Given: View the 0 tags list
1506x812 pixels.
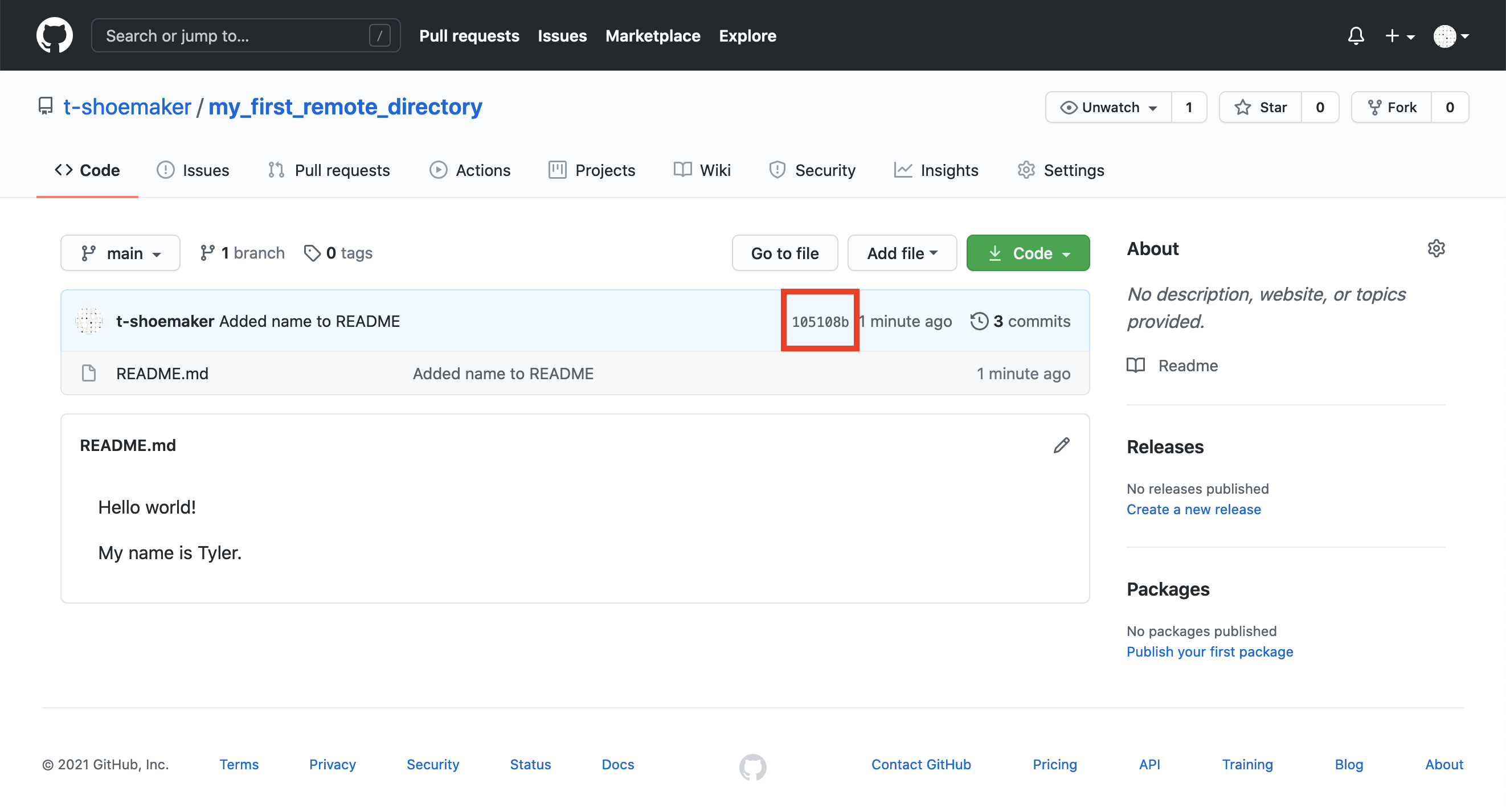Looking at the screenshot, I should pyautogui.click(x=338, y=253).
